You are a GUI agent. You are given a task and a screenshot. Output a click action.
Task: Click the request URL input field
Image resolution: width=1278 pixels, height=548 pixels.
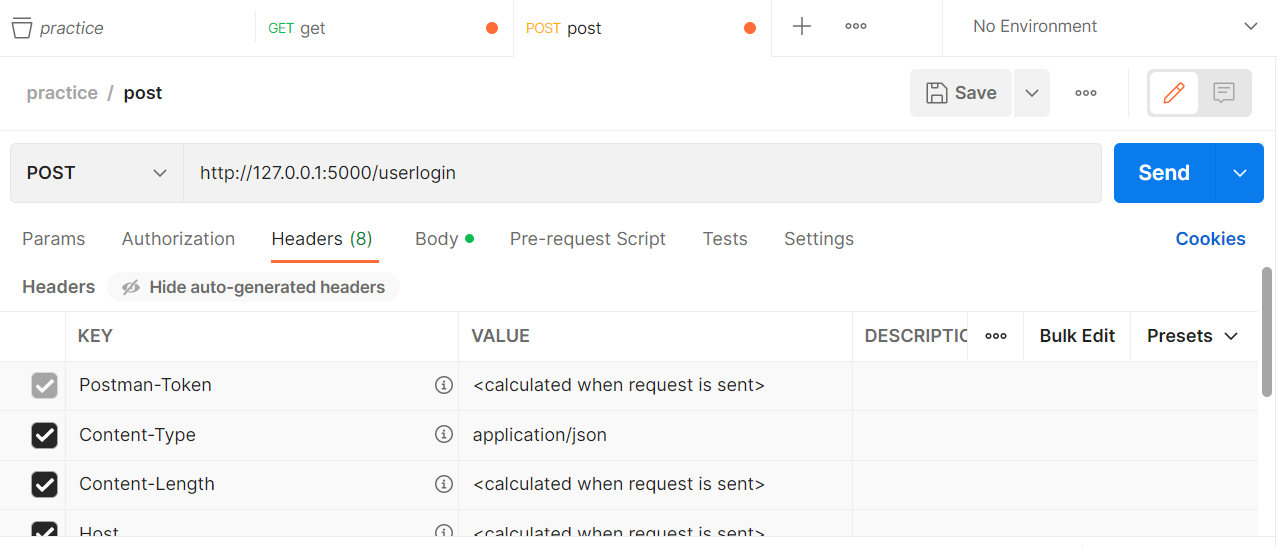point(640,173)
